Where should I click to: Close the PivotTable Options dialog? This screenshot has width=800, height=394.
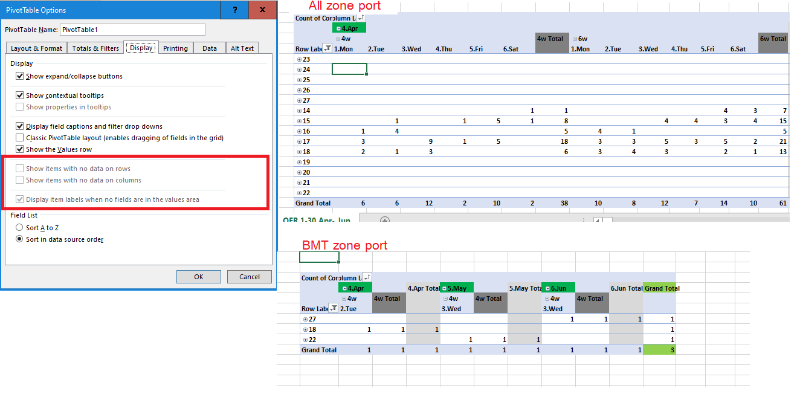pos(262,10)
